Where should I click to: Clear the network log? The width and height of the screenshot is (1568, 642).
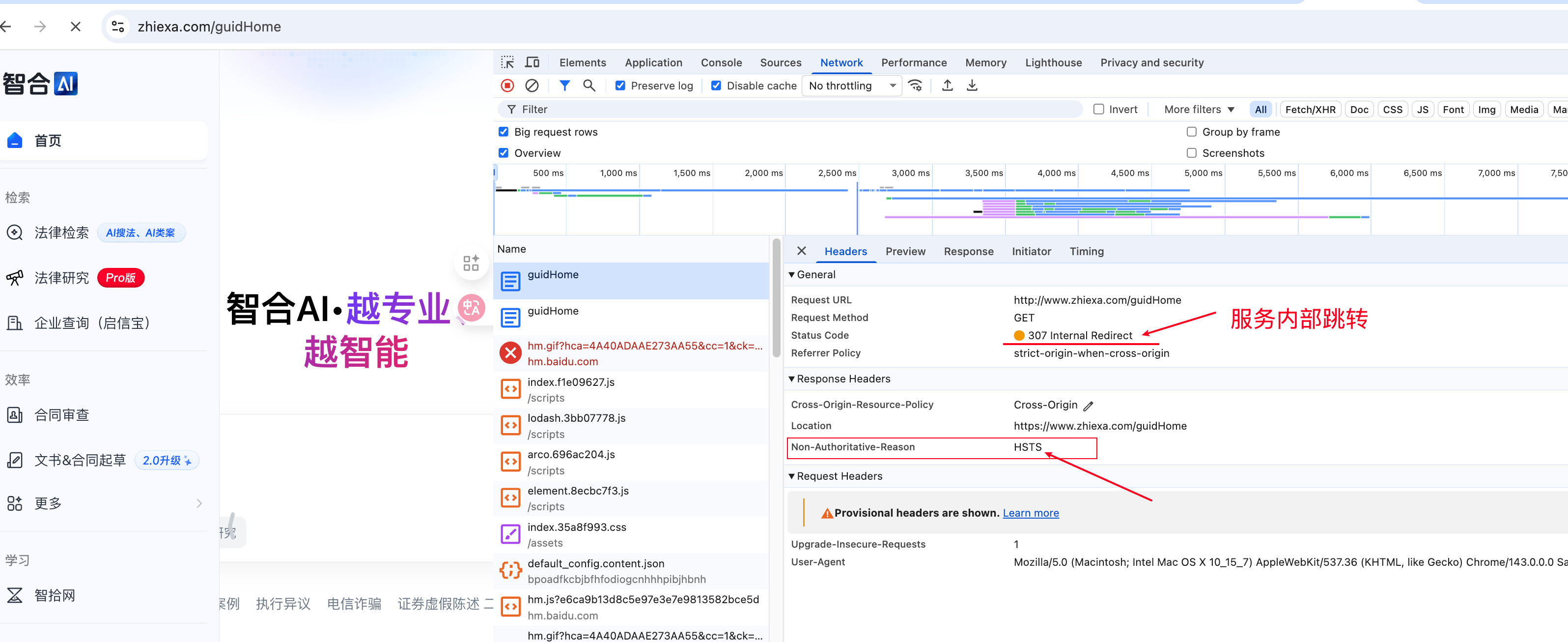(532, 86)
